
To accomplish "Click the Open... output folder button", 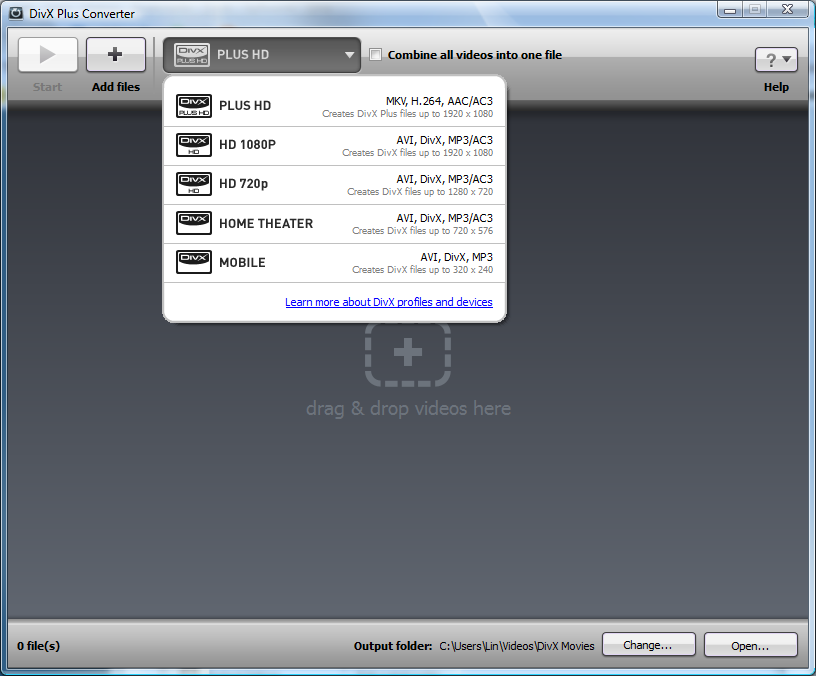I will (750, 645).
